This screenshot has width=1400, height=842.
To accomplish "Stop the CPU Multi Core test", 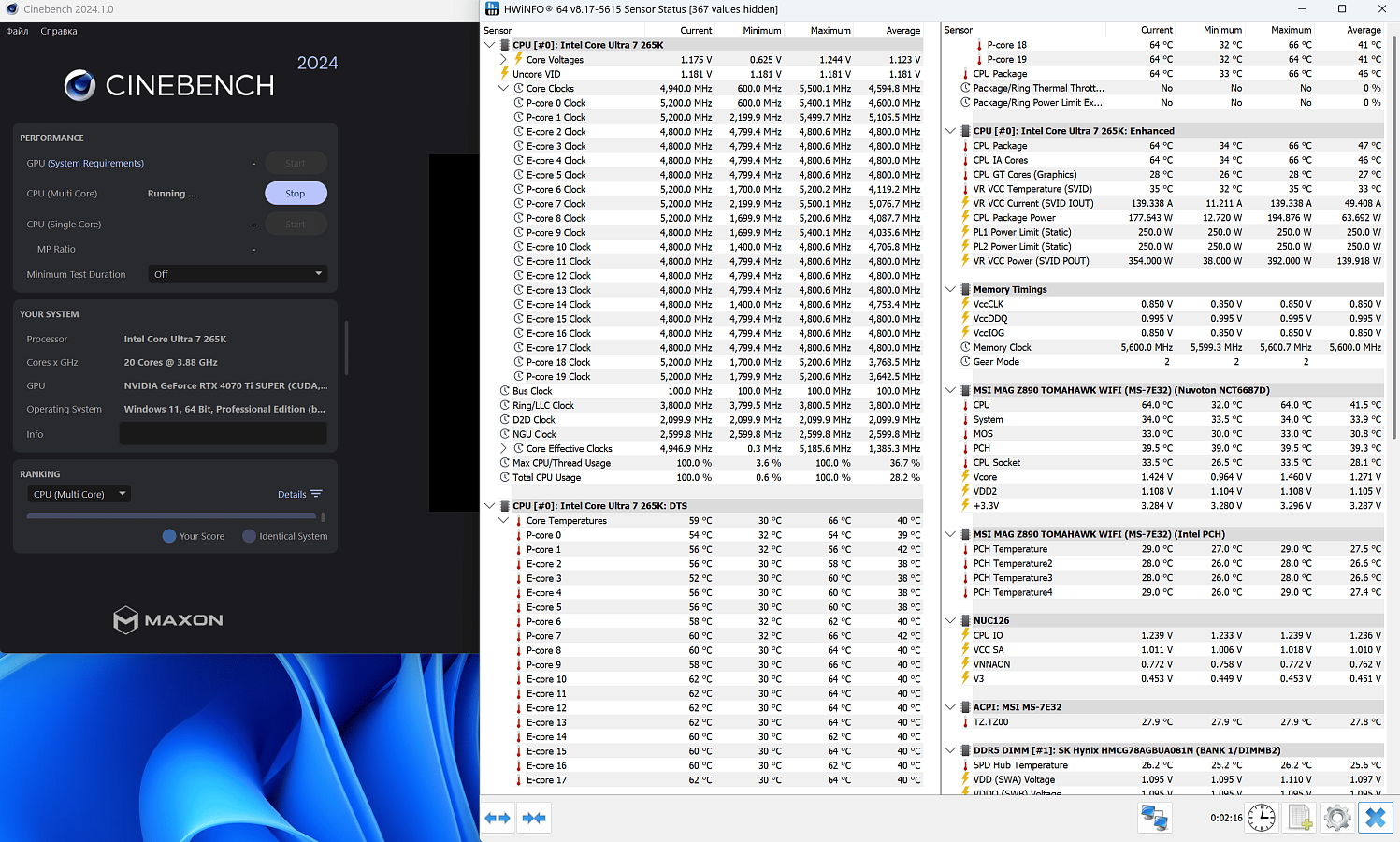I will [x=296, y=194].
